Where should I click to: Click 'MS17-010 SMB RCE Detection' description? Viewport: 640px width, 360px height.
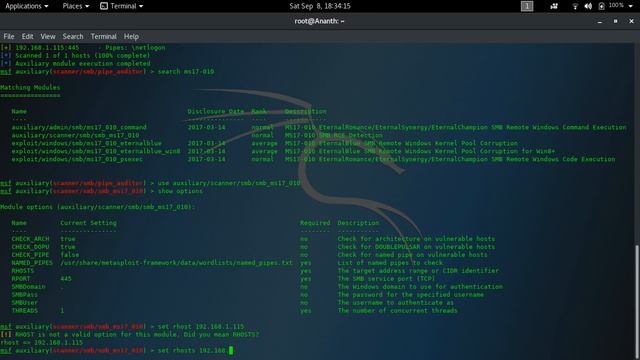333,135
